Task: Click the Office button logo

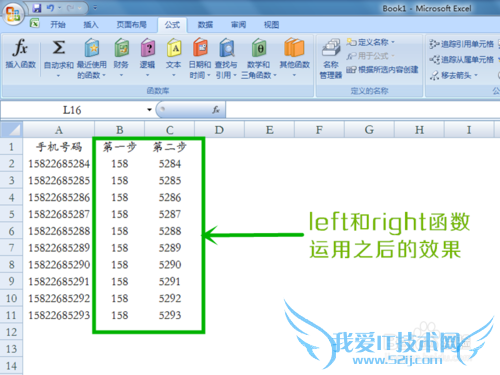Action: 13,15
